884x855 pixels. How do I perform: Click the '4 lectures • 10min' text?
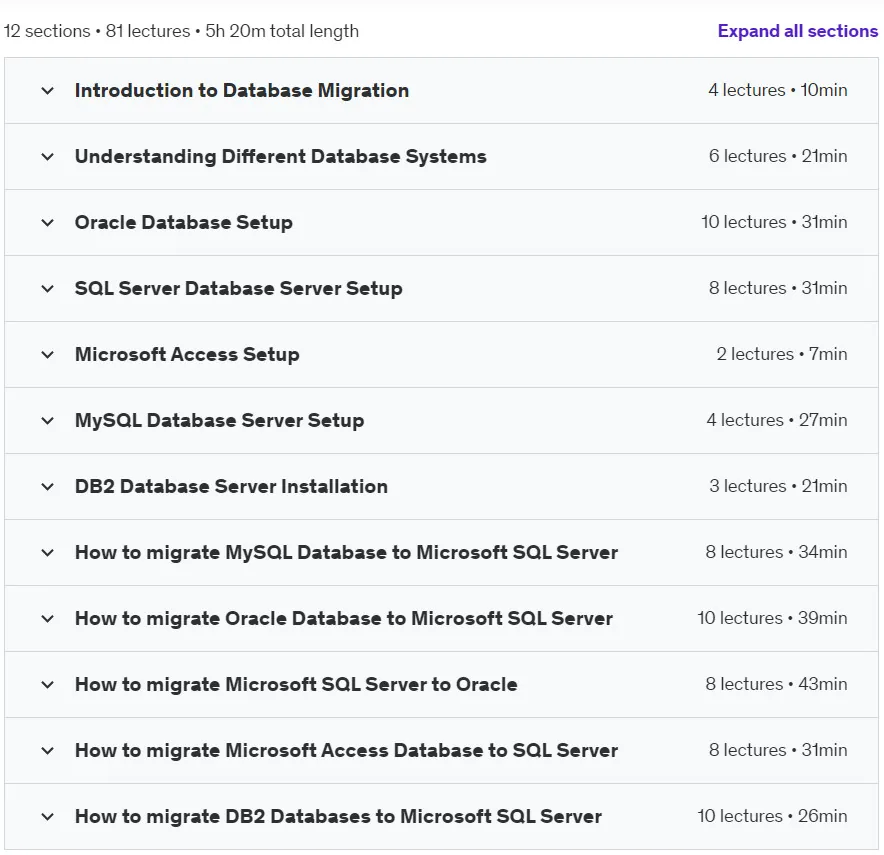click(x=777, y=90)
